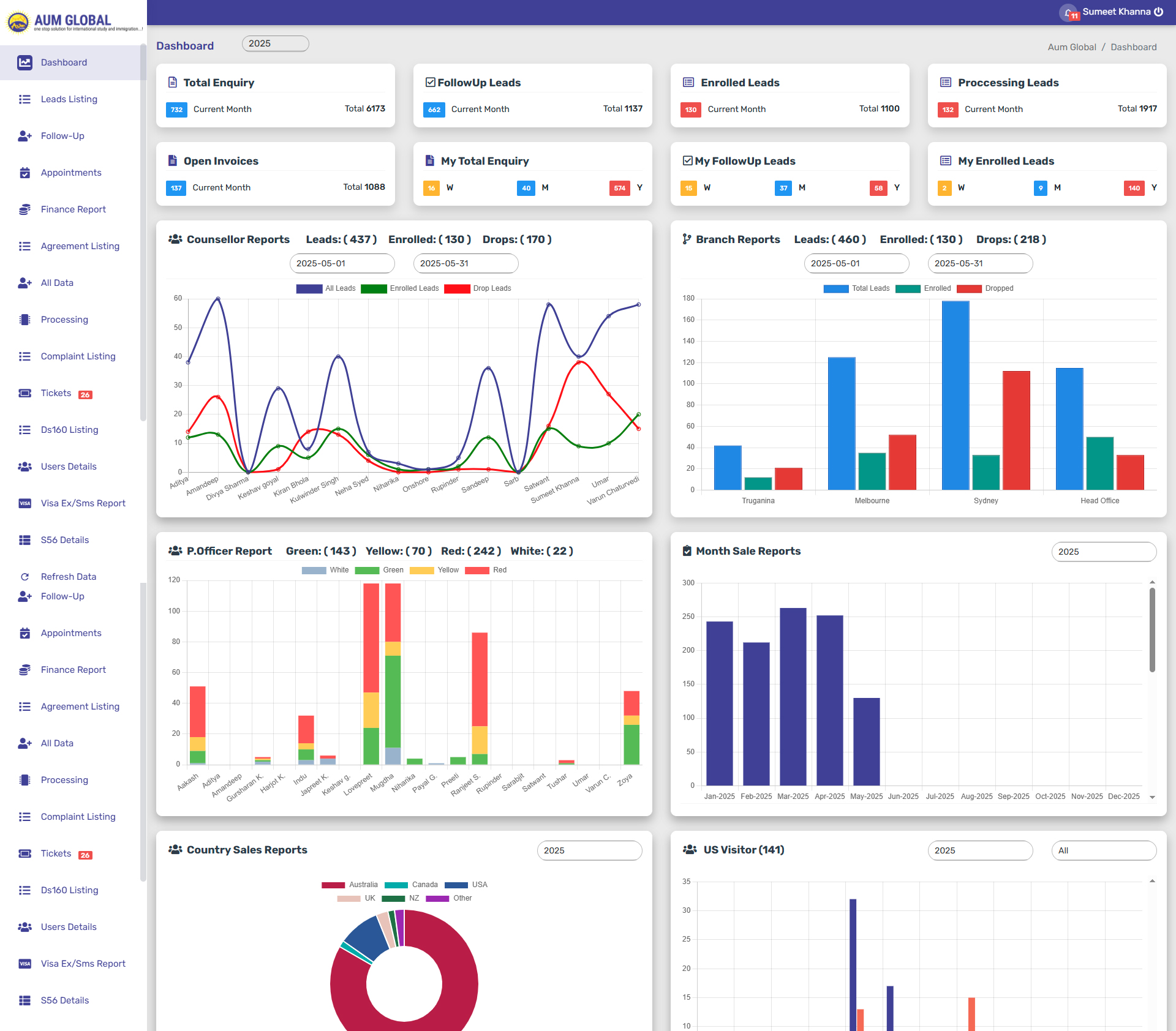
Task: Click the Visa Ex/Sms Report icon
Action: tap(24, 503)
